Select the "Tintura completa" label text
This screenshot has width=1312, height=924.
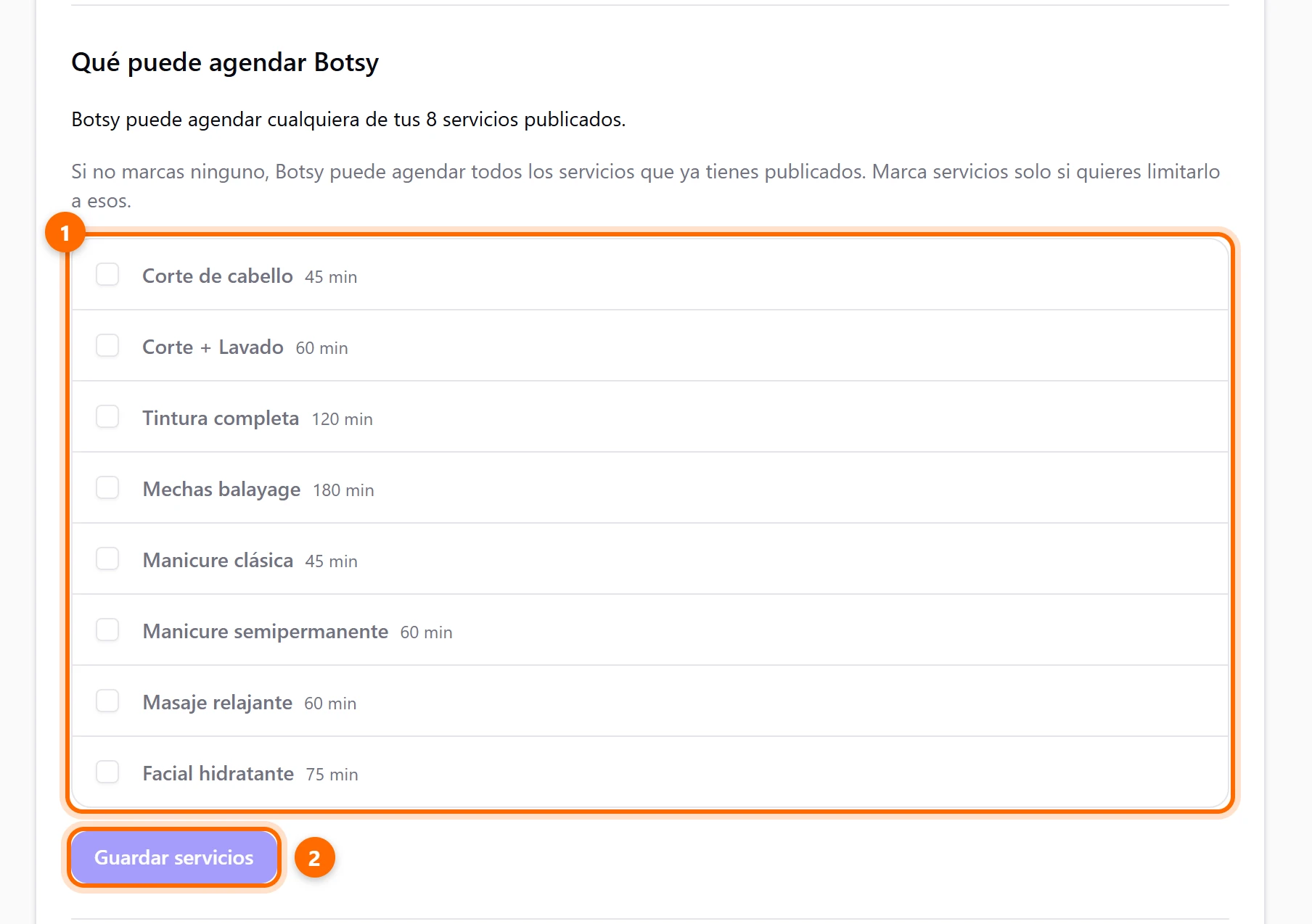tap(221, 418)
